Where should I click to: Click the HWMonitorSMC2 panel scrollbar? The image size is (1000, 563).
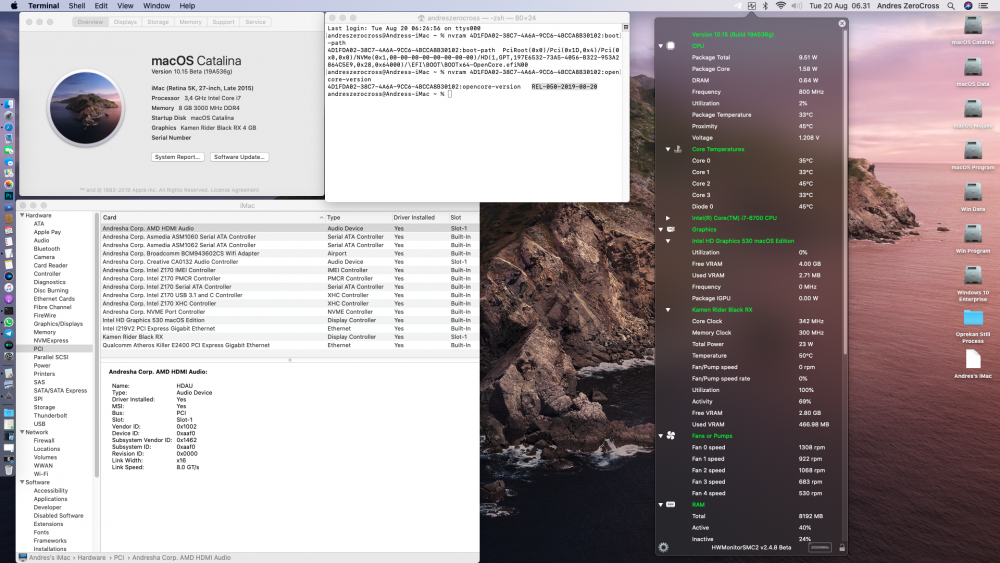[845, 191]
